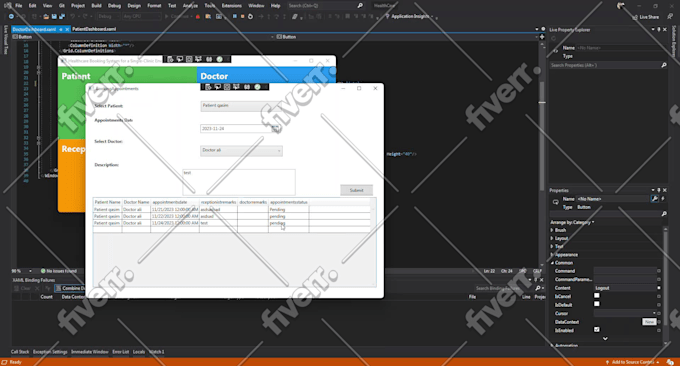Click the Combine Duplicates toggle in Binding Failures
Screen dimensions: 680x366
[70, 288]
